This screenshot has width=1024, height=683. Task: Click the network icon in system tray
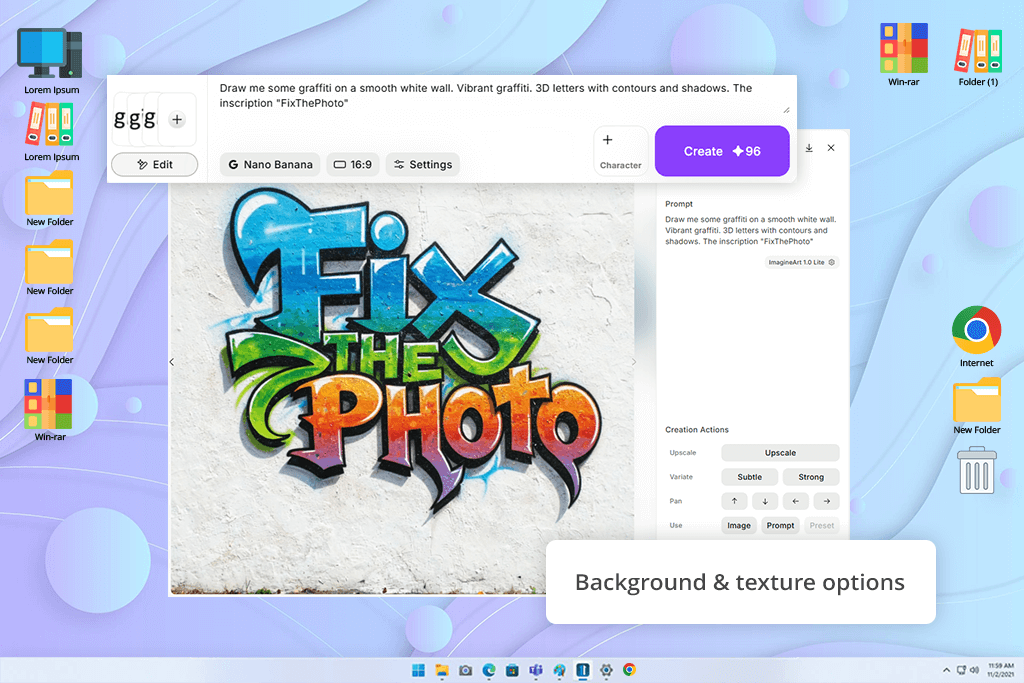coord(961,670)
